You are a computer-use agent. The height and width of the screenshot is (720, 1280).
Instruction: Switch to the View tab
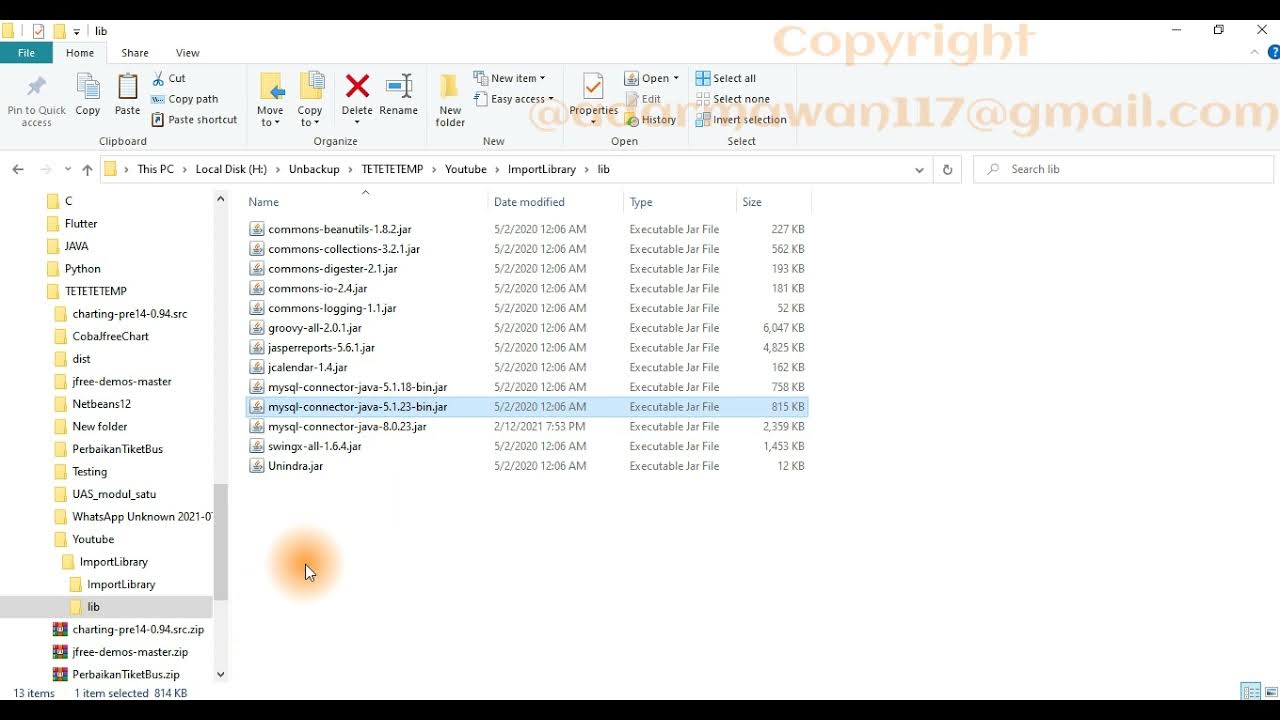pyautogui.click(x=188, y=53)
